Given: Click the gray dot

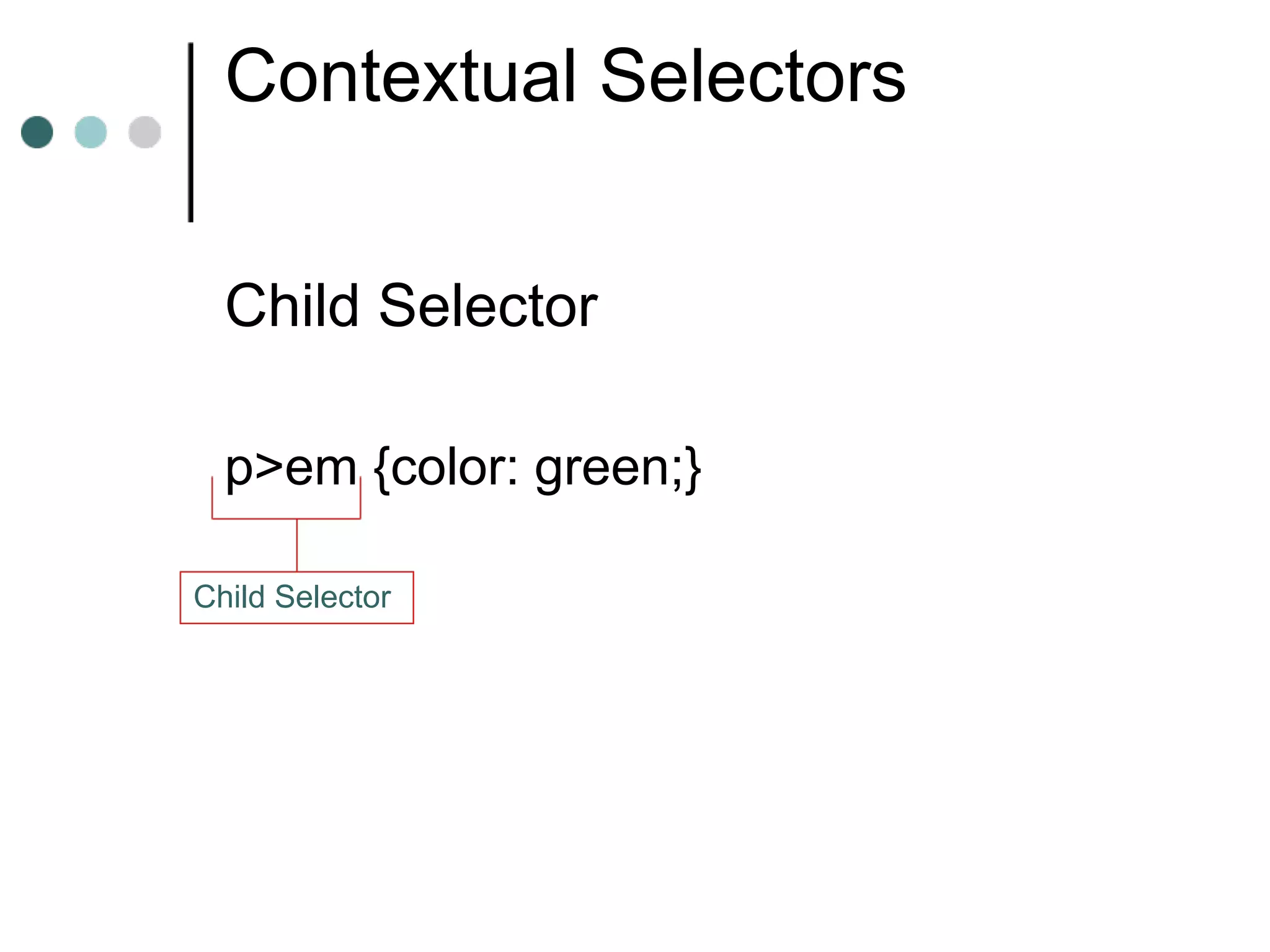Looking at the screenshot, I should (x=144, y=132).
